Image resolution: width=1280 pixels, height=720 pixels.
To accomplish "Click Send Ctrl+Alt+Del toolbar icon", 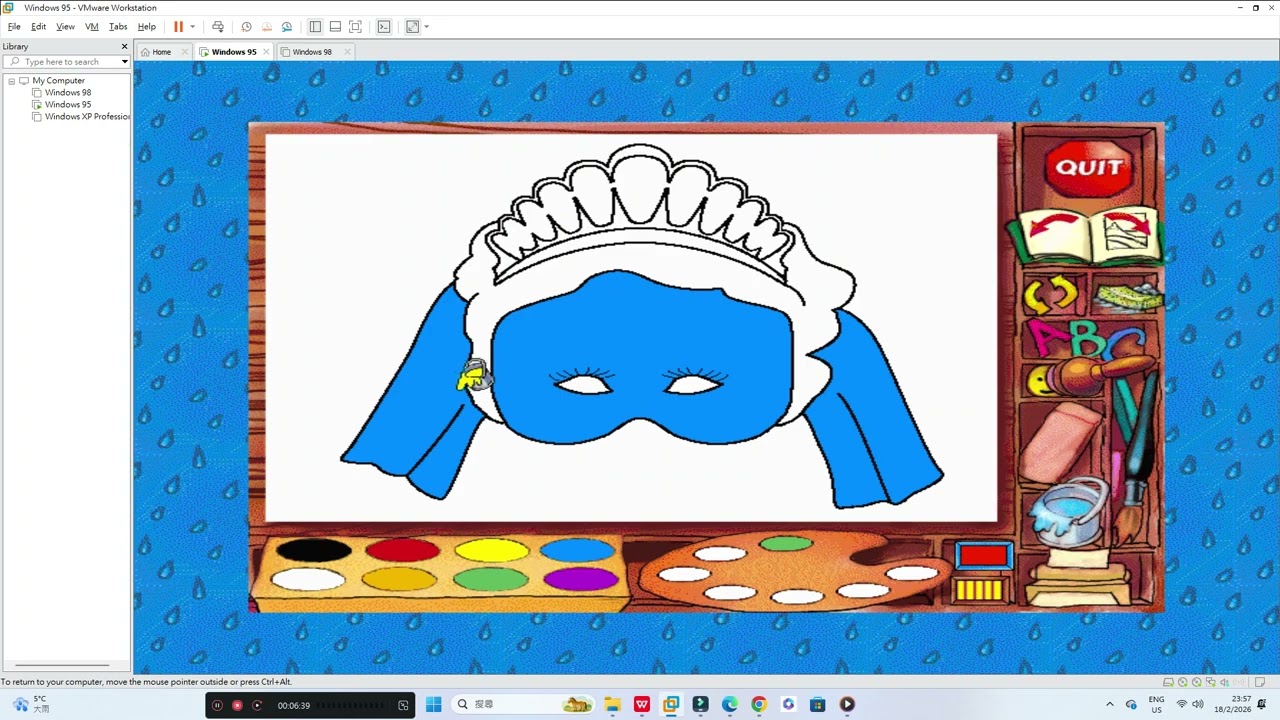I will [218, 27].
